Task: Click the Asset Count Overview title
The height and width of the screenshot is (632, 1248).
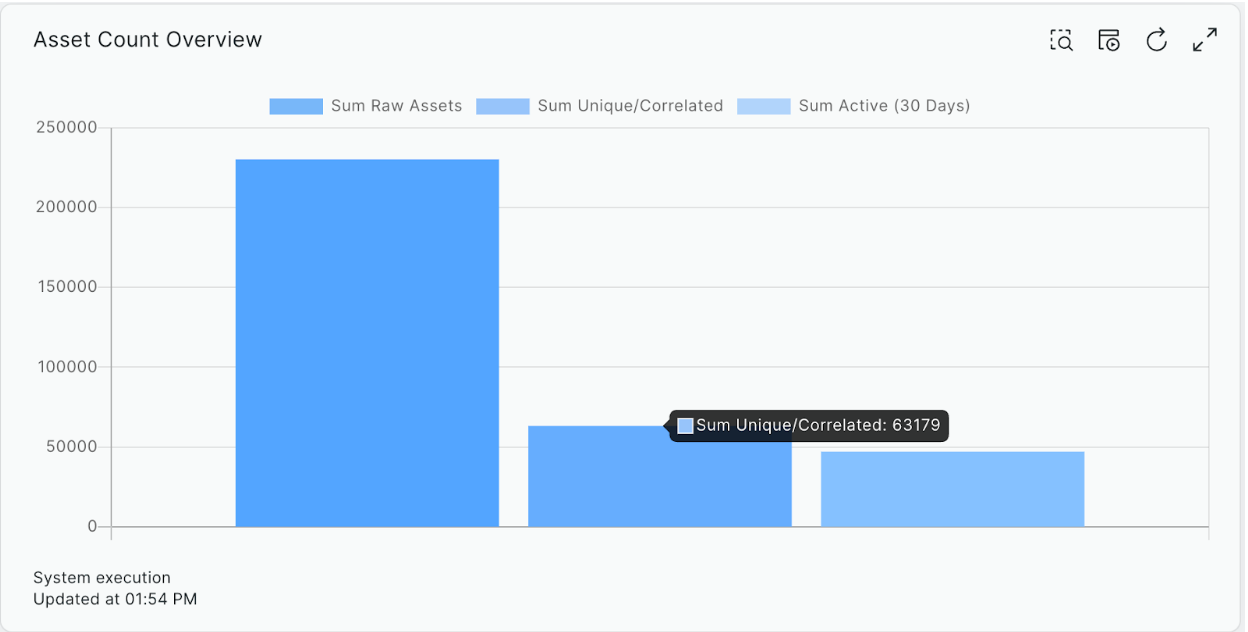Action: [x=148, y=40]
